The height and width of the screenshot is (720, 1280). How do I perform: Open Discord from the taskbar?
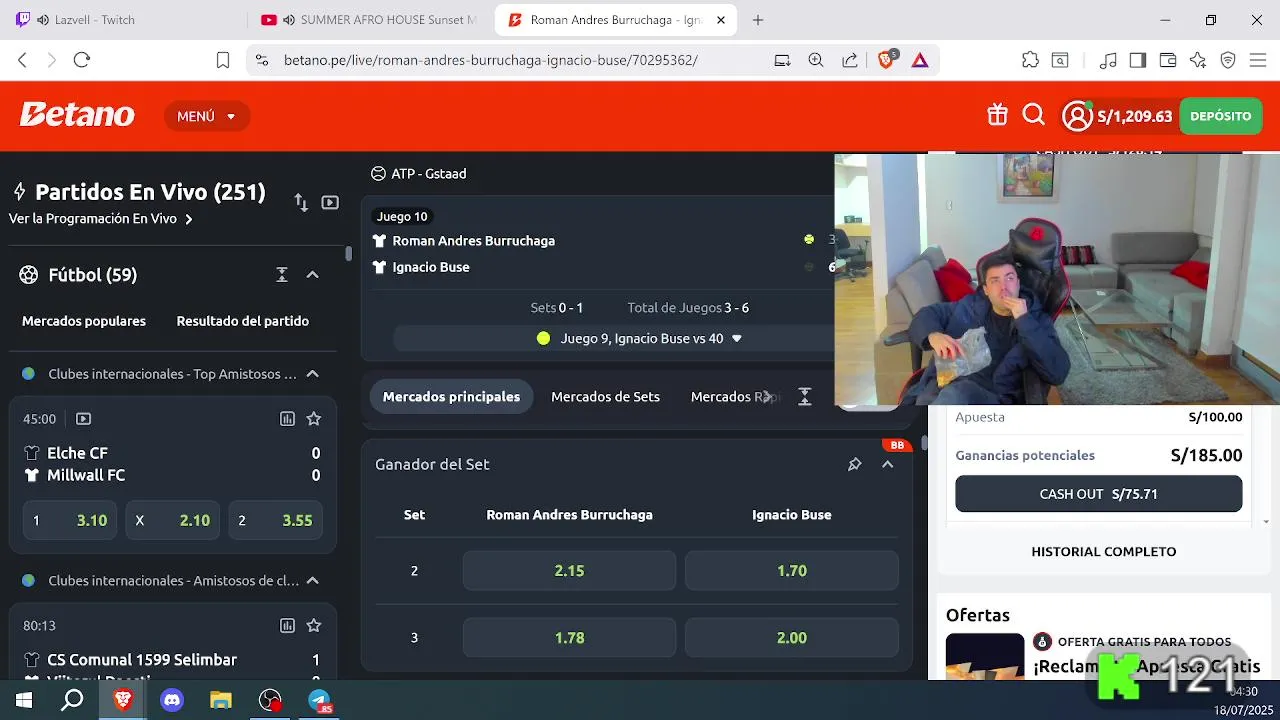(x=172, y=700)
